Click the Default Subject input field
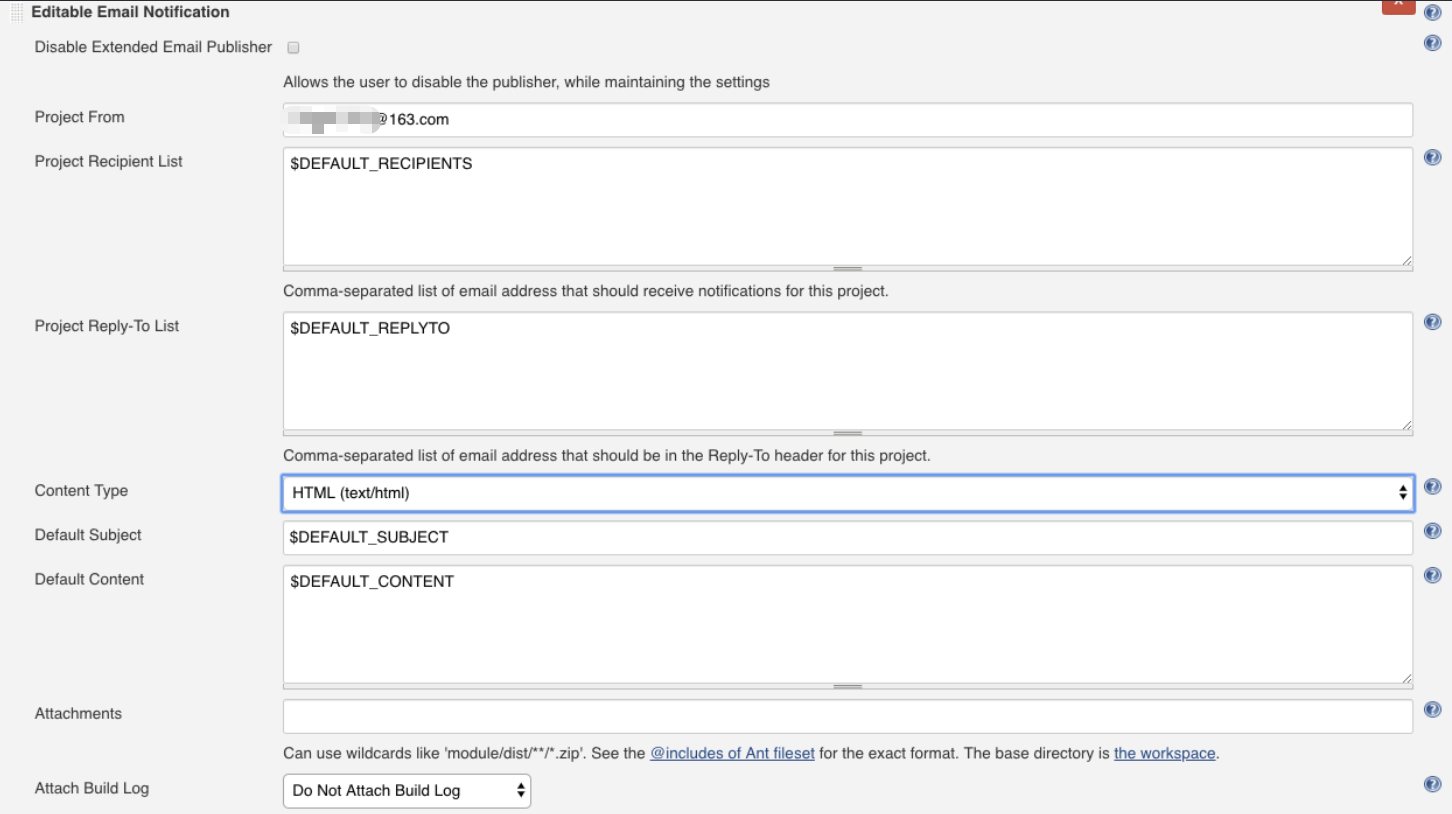Viewport: 1452px width, 814px height. [x=847, y=537]
